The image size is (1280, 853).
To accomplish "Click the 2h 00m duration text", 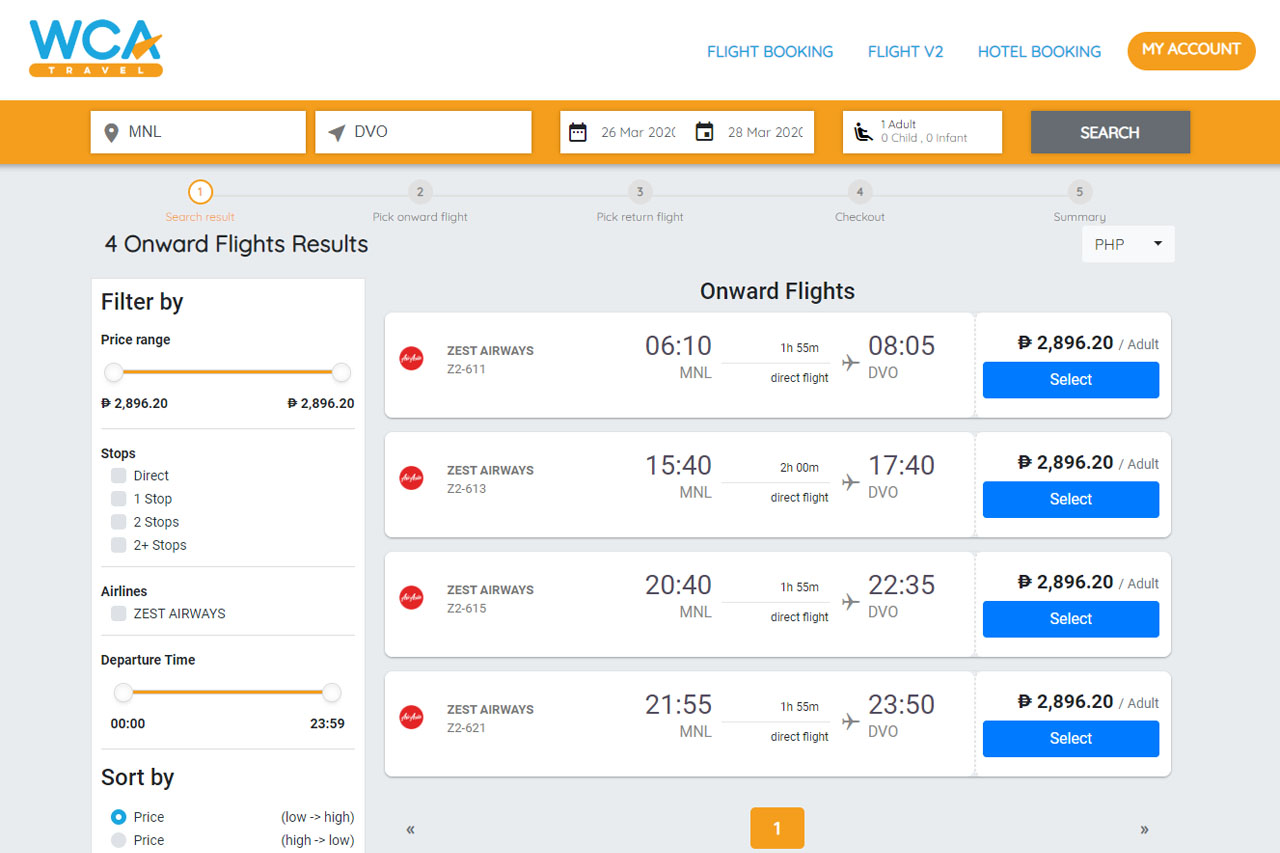I will (800, 467).
